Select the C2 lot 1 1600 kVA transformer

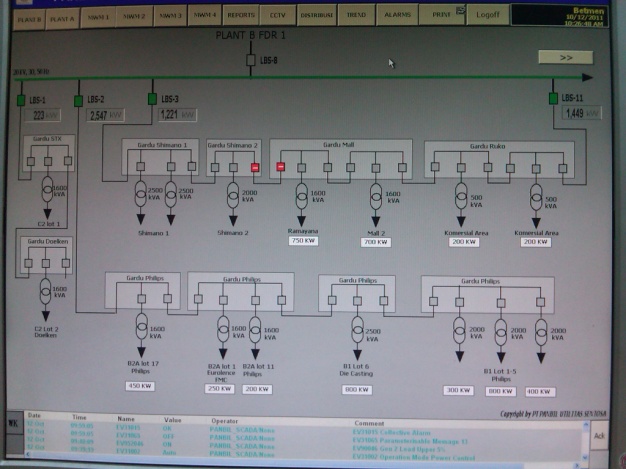[47, 190]
